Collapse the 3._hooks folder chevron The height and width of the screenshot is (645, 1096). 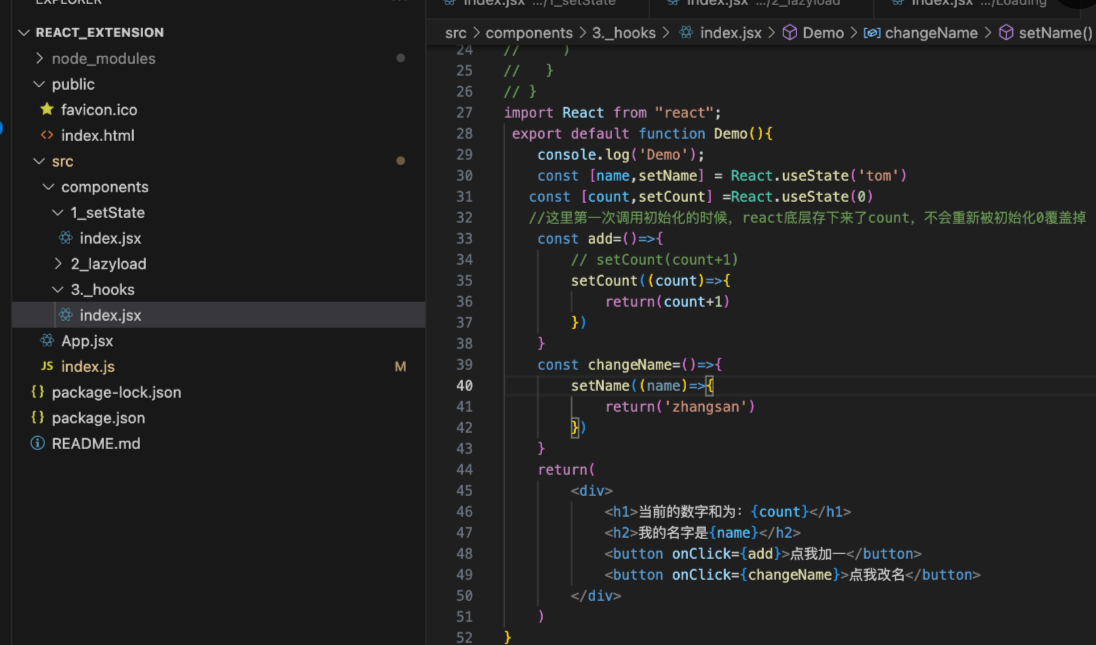(x=58, y=289)
